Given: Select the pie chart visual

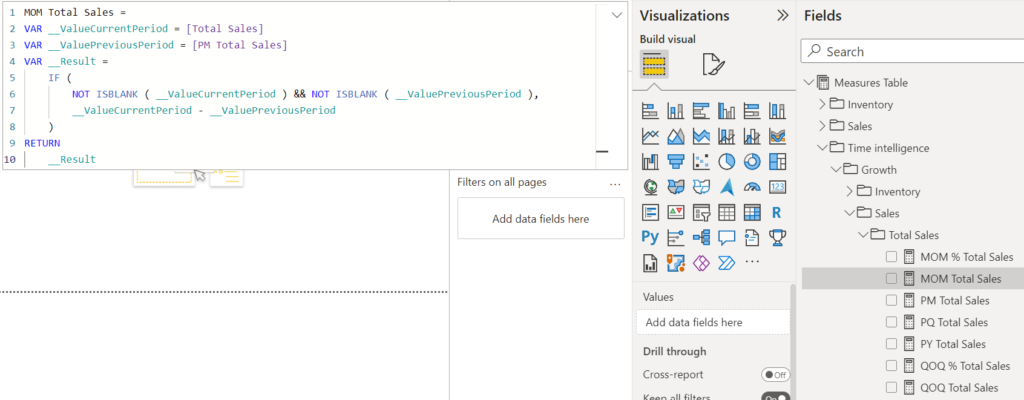Looking at the screenshot, I should [726, 161].
